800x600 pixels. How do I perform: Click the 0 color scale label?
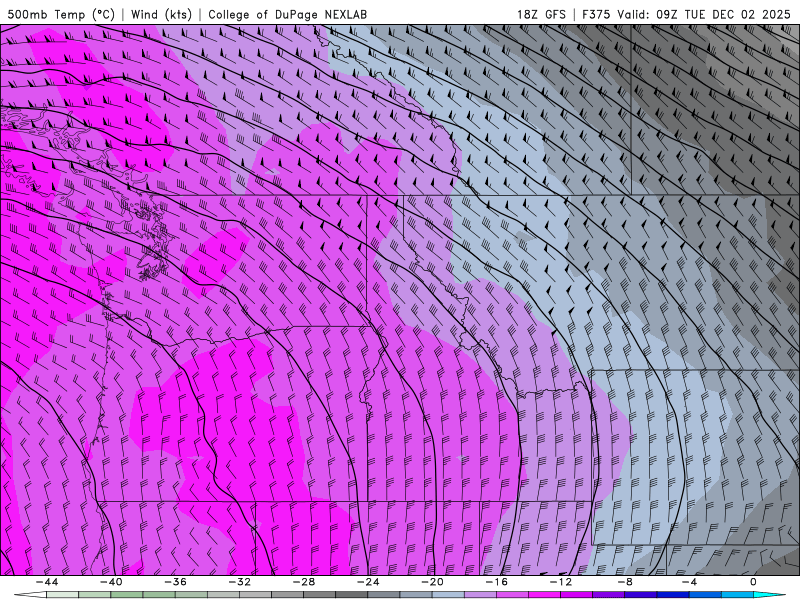point(753,582)
